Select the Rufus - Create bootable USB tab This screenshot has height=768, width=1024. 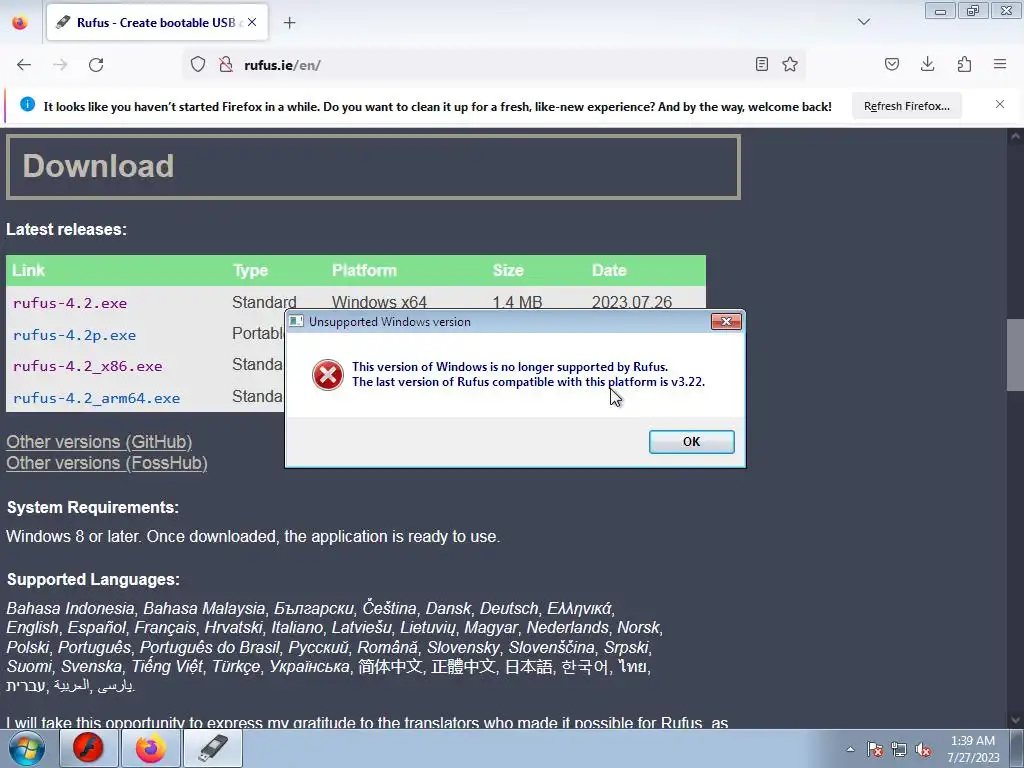point(157,23)
